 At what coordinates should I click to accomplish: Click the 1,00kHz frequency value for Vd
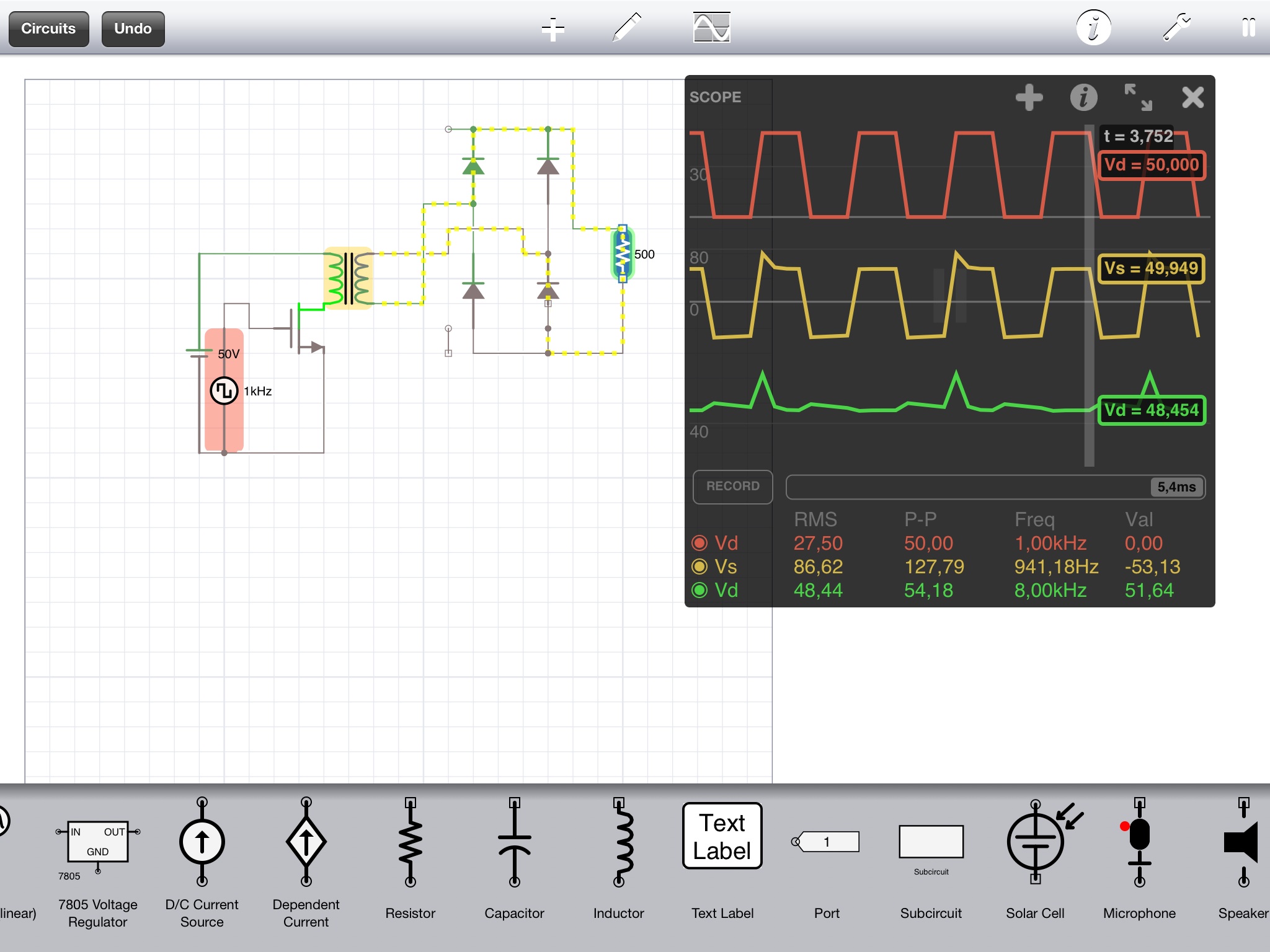point(1050,543)
